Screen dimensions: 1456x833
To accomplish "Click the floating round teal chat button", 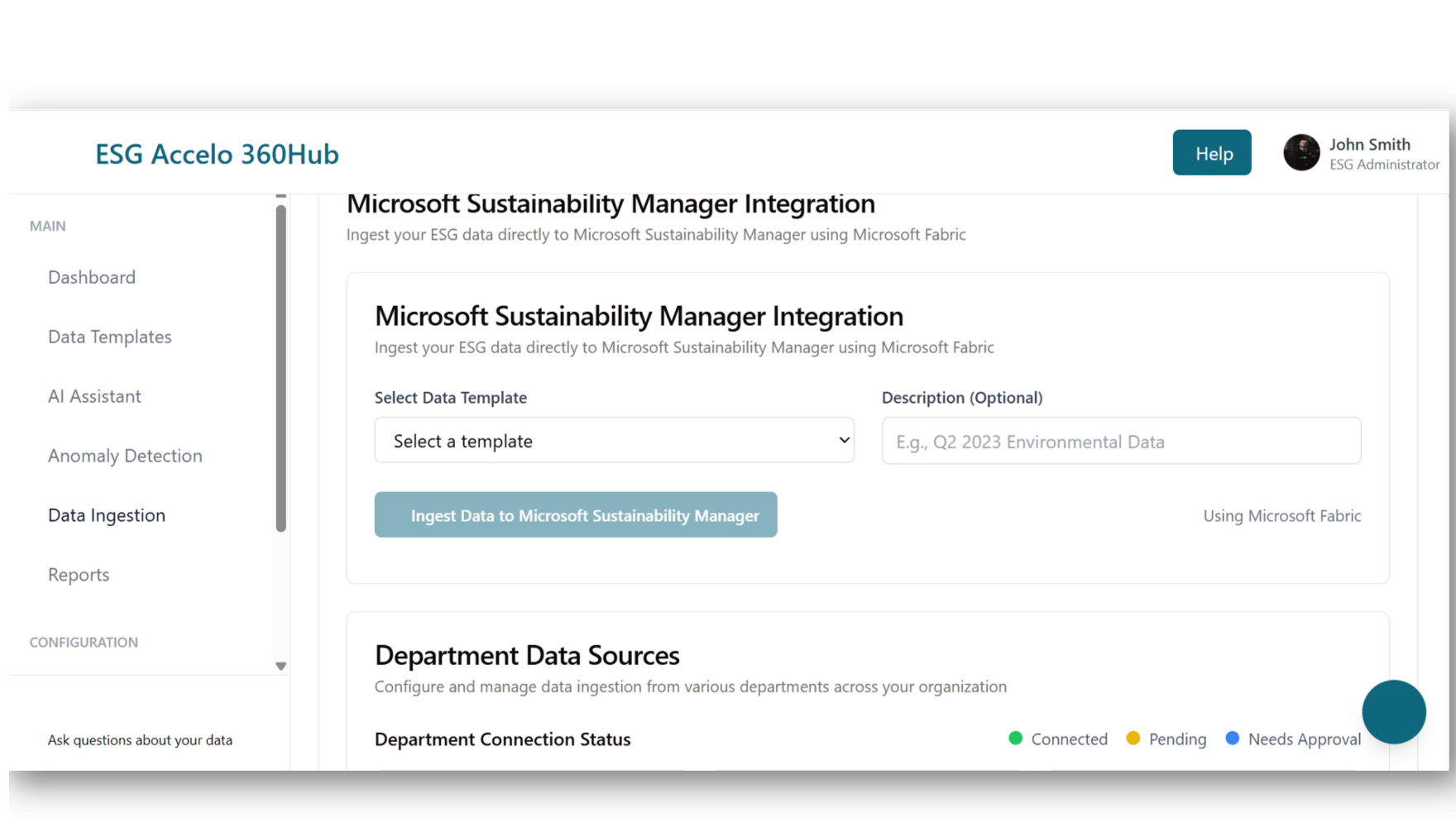I will (x=1394, y=711).
